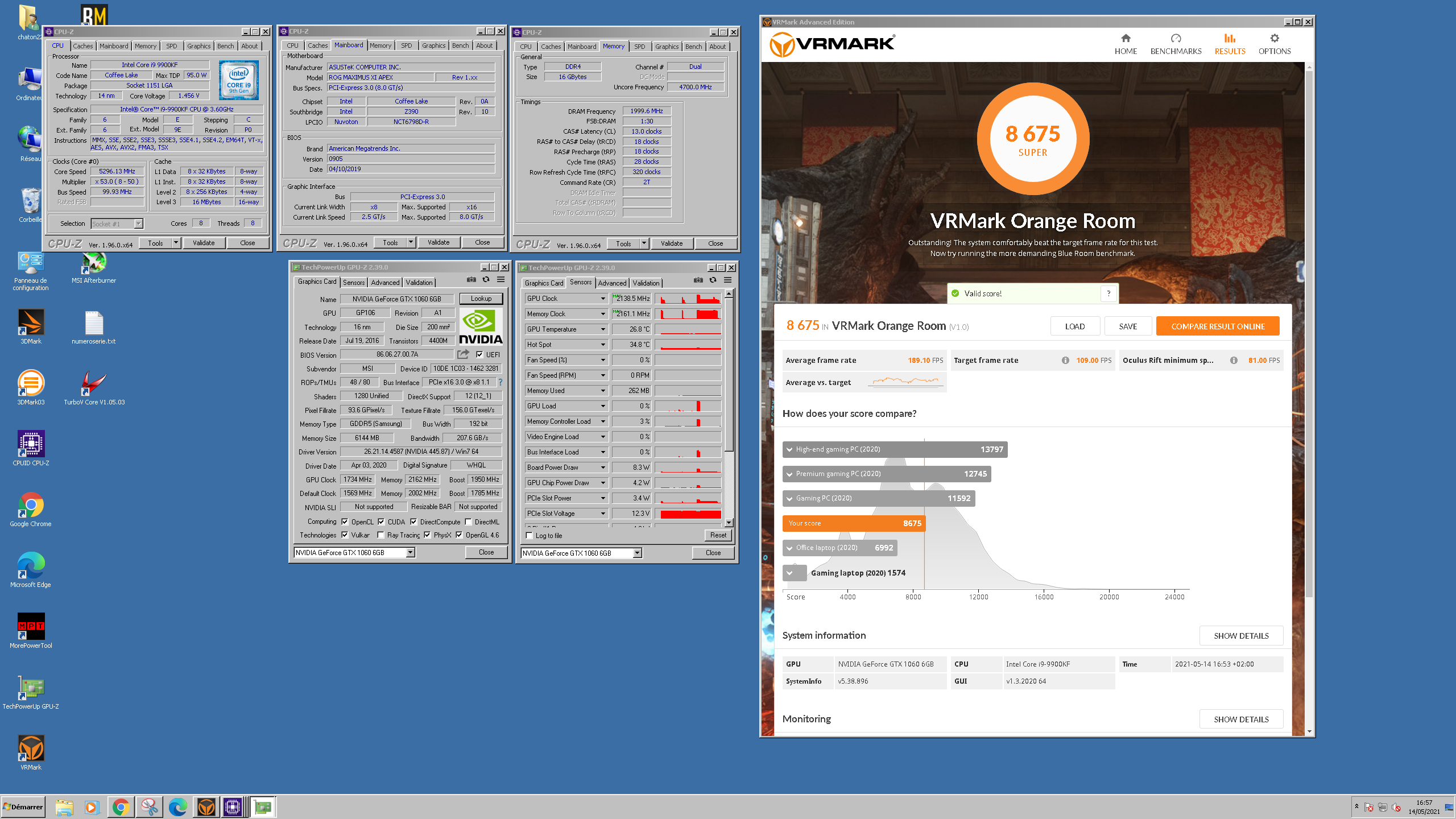Open GPU Clock sensor dropdown

(x=603, y=299)
